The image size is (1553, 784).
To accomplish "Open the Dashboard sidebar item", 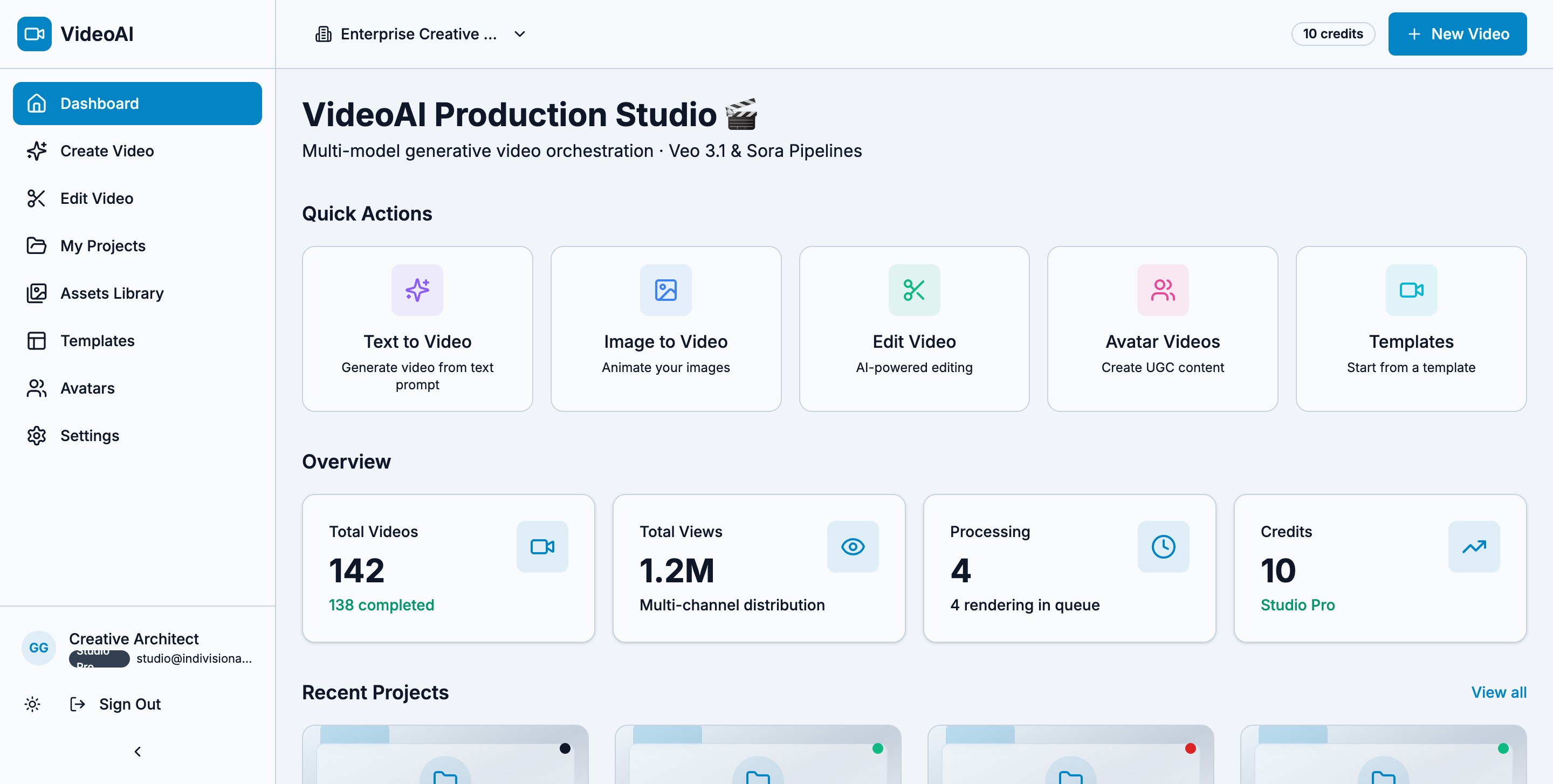I will (138, 104).
